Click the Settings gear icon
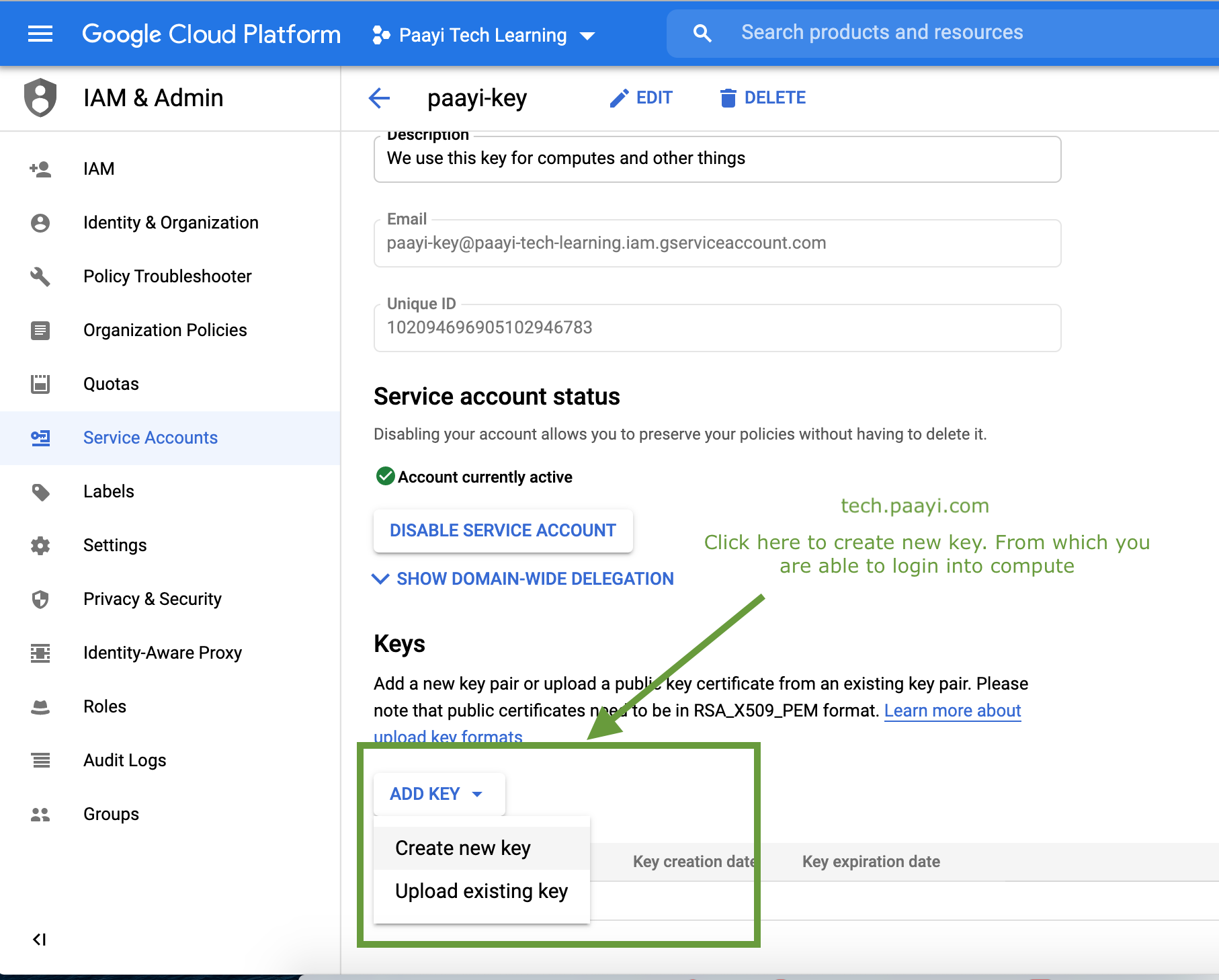 point(40,545)
